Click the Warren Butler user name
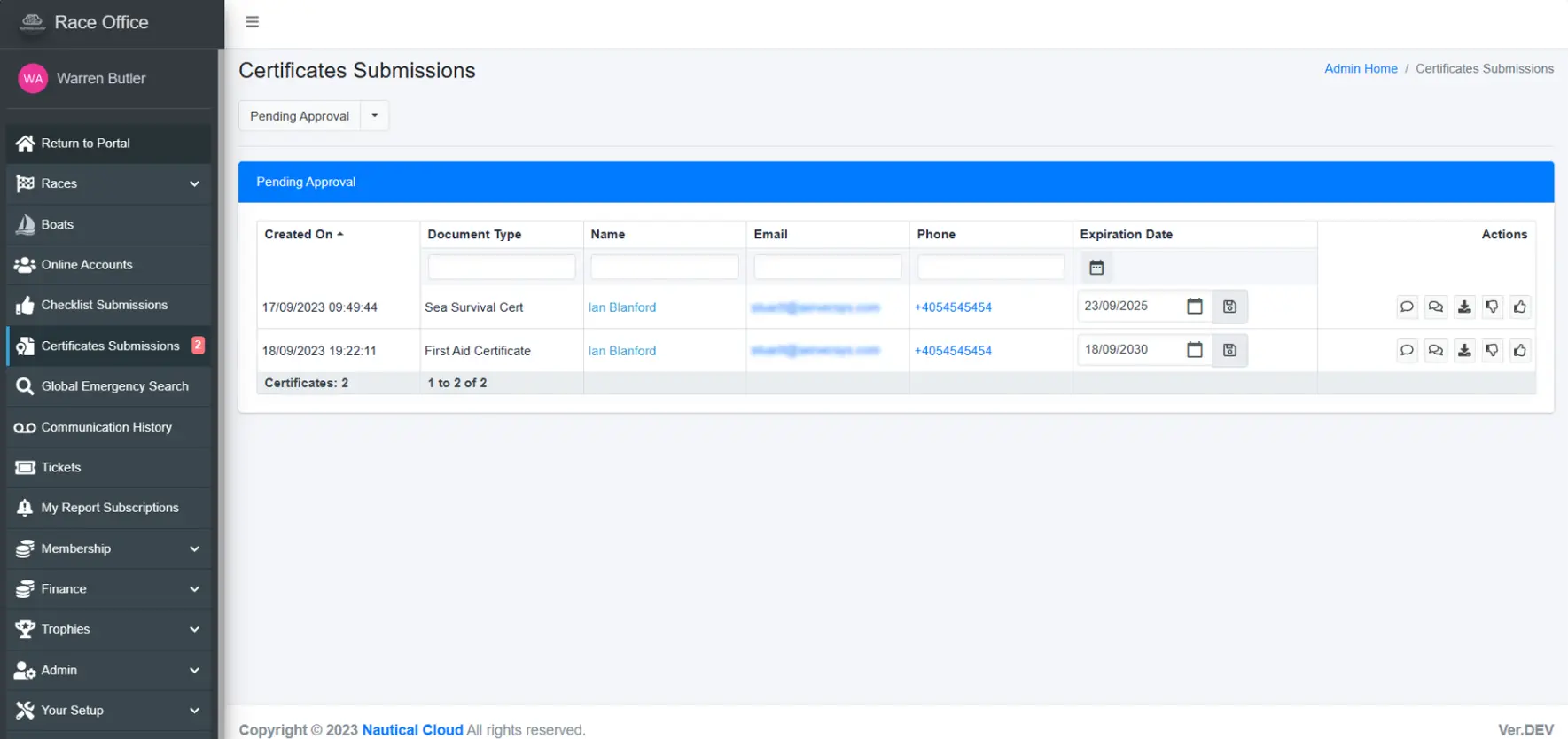Image resolution: width=1568 pixels, height=739 pixels. point(101,78)
